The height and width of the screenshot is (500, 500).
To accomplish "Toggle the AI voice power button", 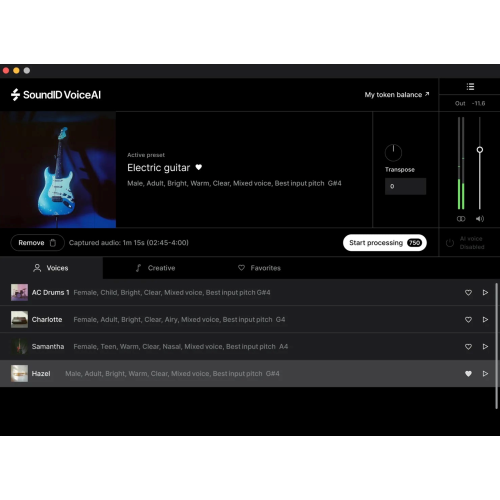I will 450,243.
